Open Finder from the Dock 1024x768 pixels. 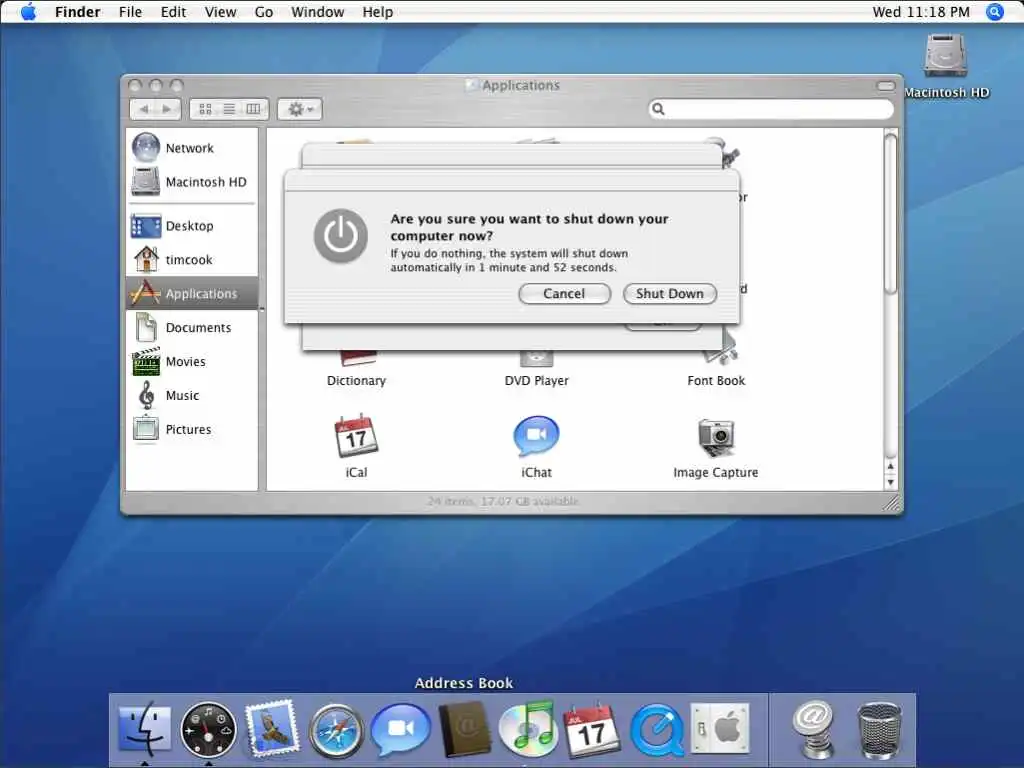pyautogui.click(x=144, y=728)
